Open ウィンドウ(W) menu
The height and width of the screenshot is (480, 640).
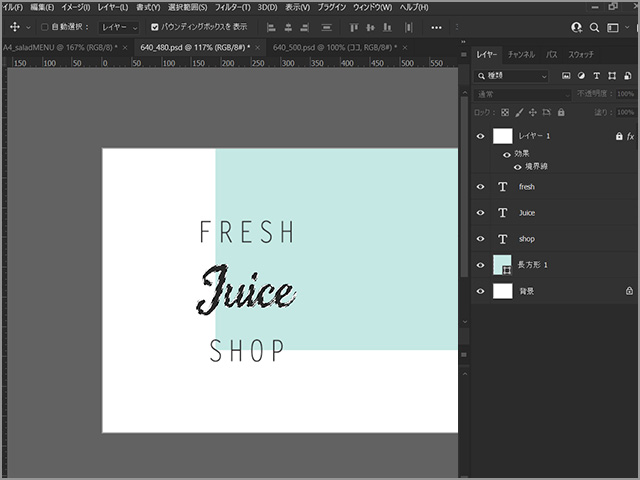click(372, 7)
